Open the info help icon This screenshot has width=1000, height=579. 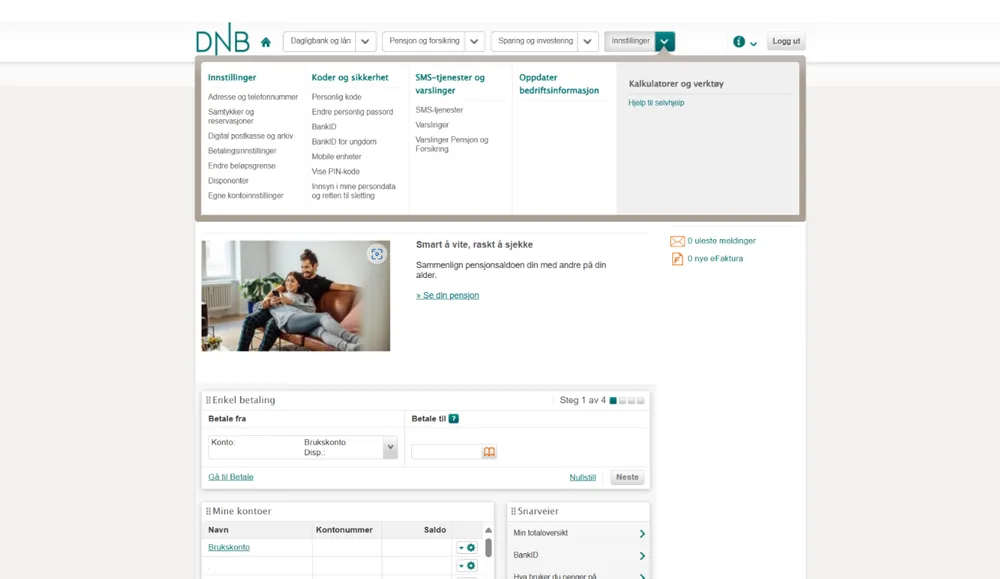(x=739, y=42)
